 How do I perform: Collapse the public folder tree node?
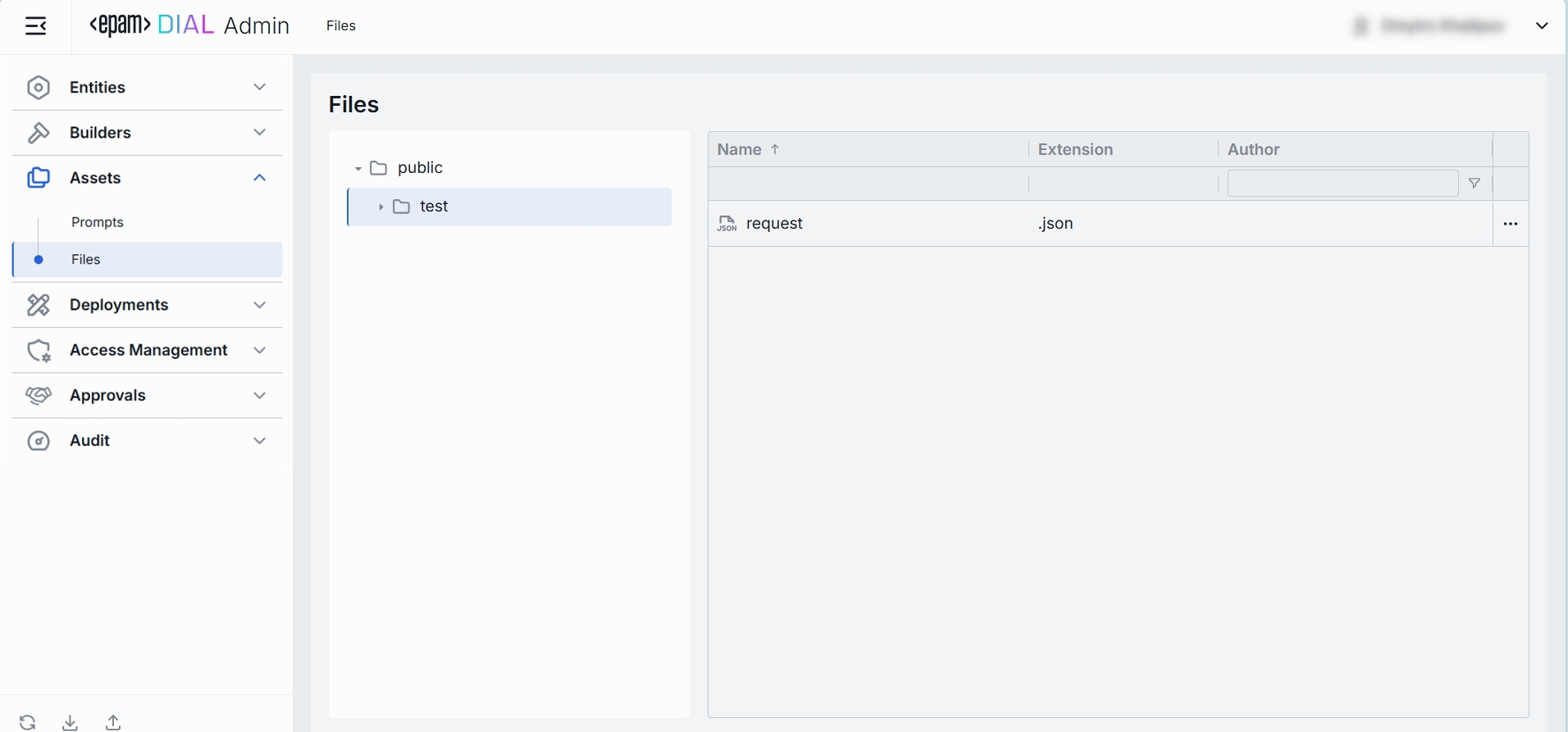click(x=358, y=169)
